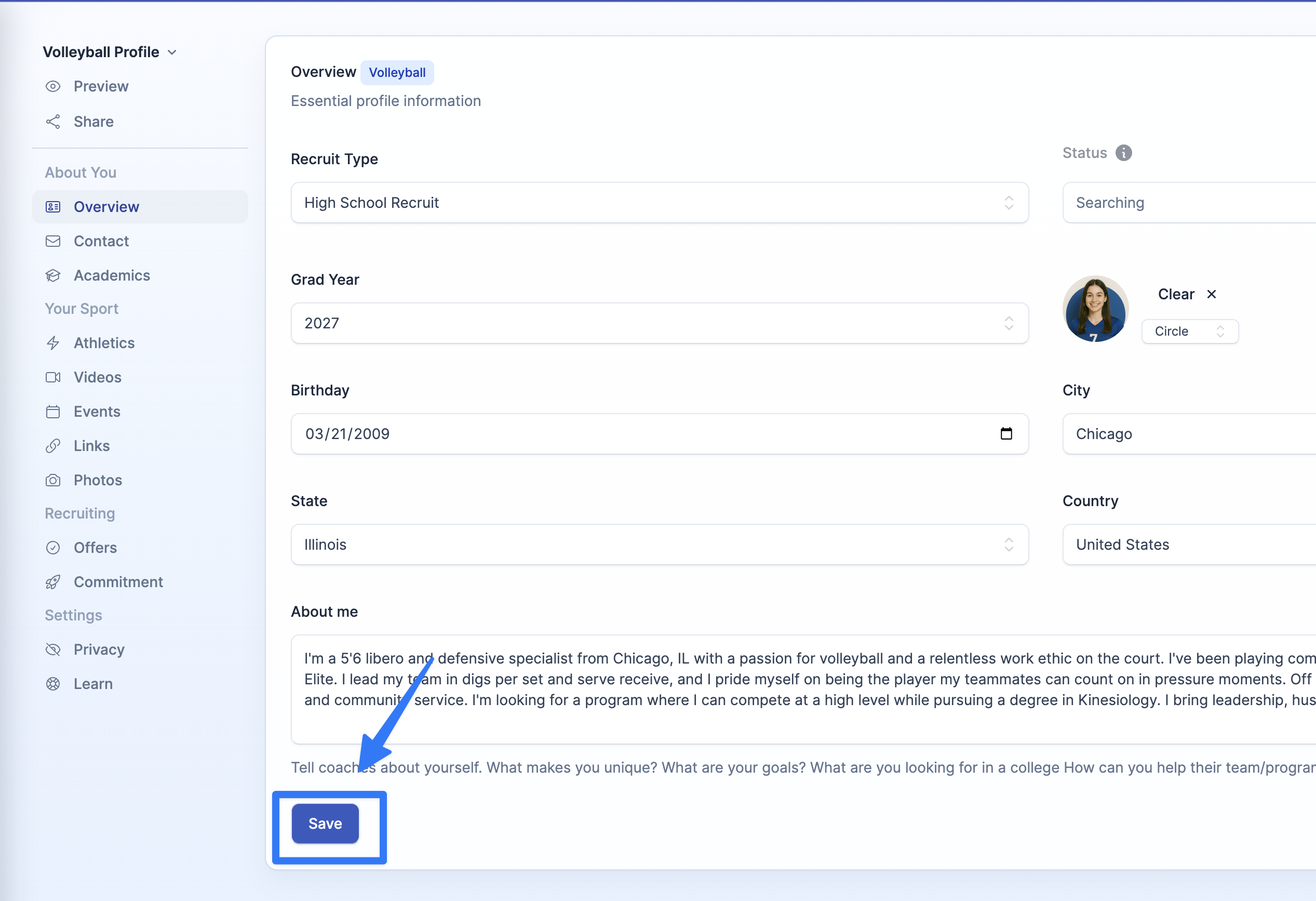Click the Status info icon
Image resolution: width=1316 pixels, height=901 pixels.
point(1123,153)
